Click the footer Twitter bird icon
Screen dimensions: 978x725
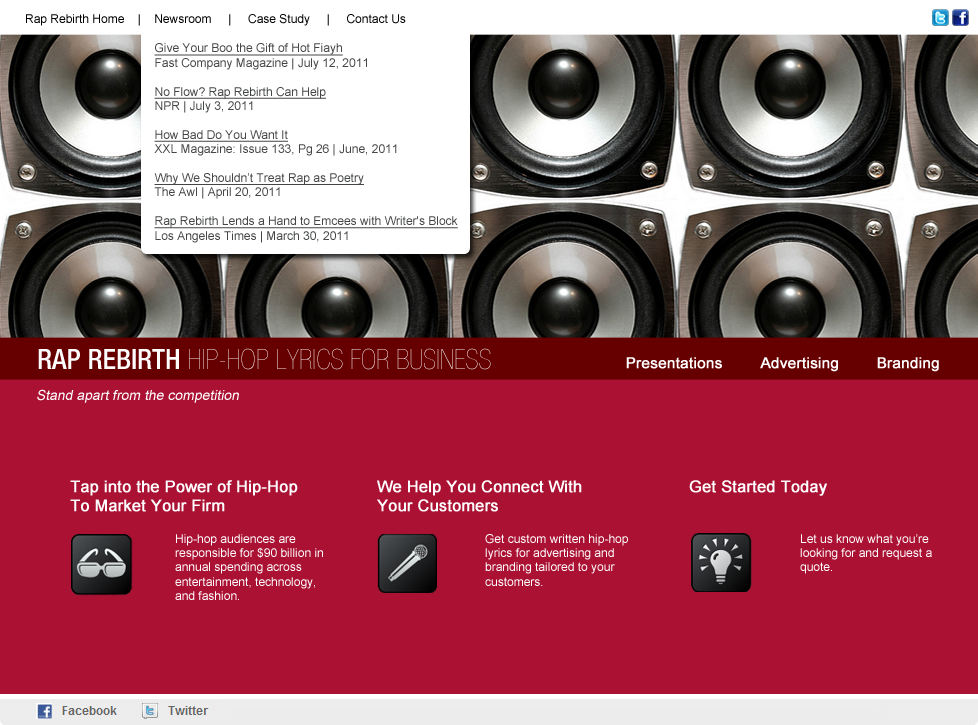click(150, 711)
